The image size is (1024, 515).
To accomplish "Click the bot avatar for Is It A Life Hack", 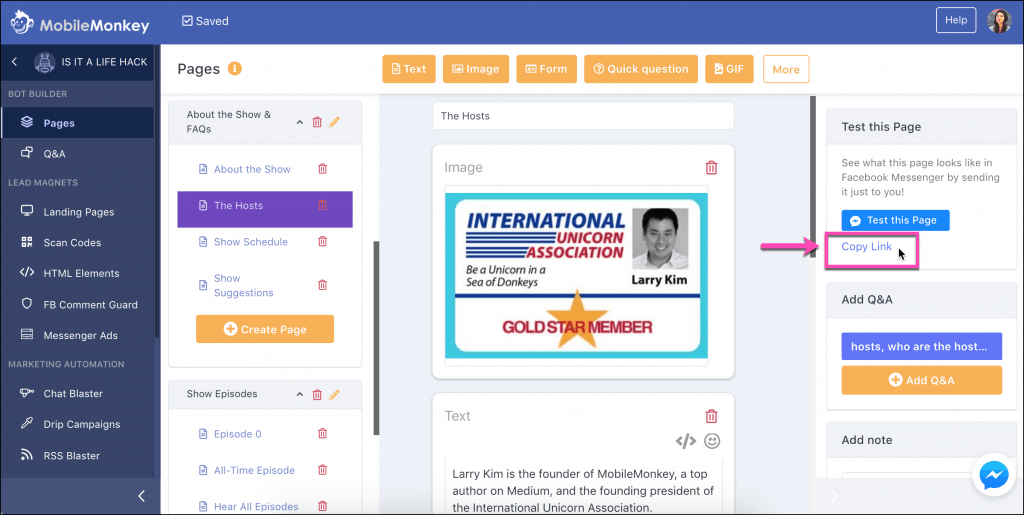I will coord(44,62).
